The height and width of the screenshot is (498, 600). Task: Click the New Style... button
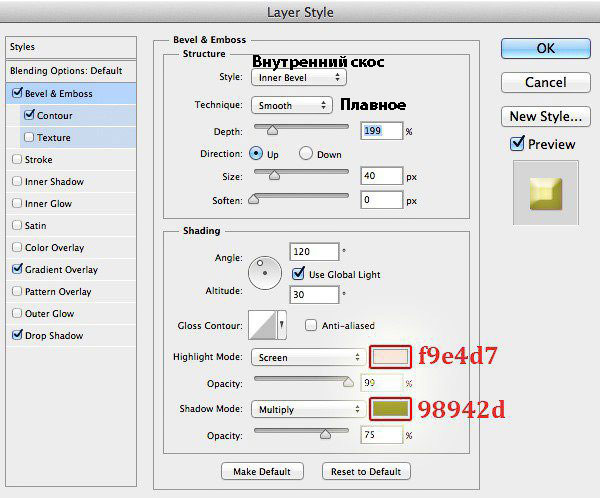click(546, 116)
